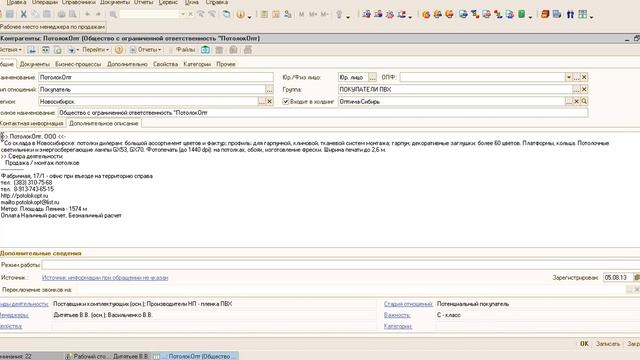Click the green book icon in main toolbar
Image resolution: width=640 pixels, height=360 pixels.
coord(522,14)
